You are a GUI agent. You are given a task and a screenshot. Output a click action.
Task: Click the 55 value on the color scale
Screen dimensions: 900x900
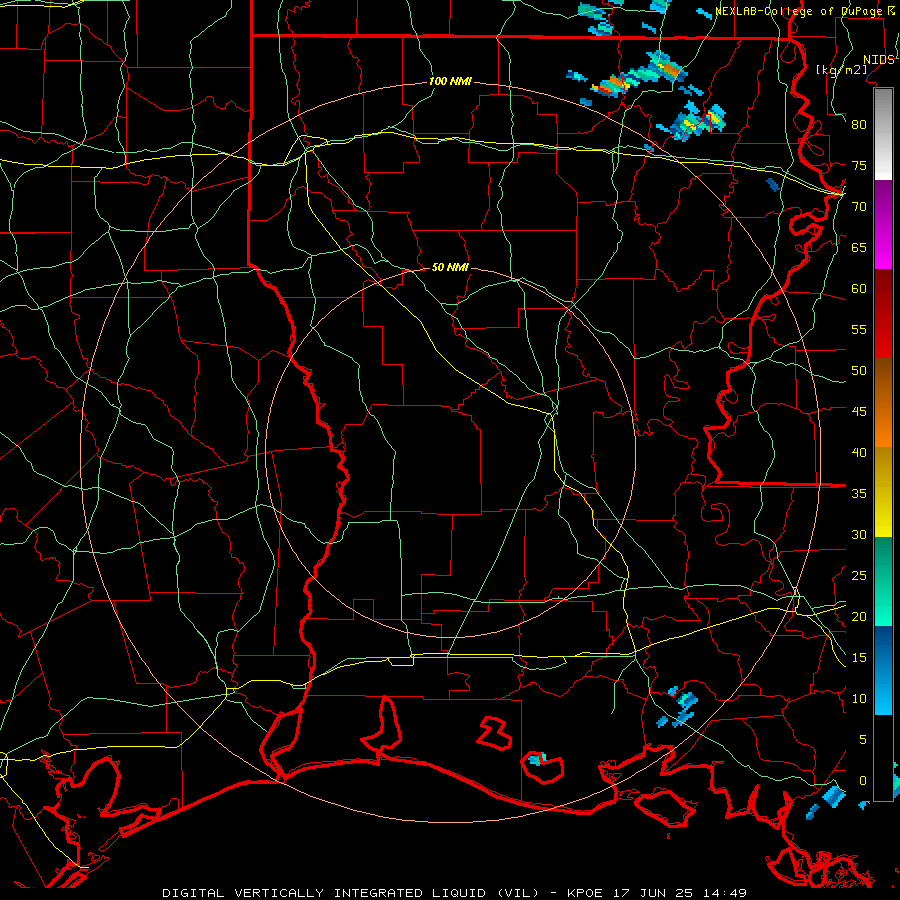(x=859, y=329)
